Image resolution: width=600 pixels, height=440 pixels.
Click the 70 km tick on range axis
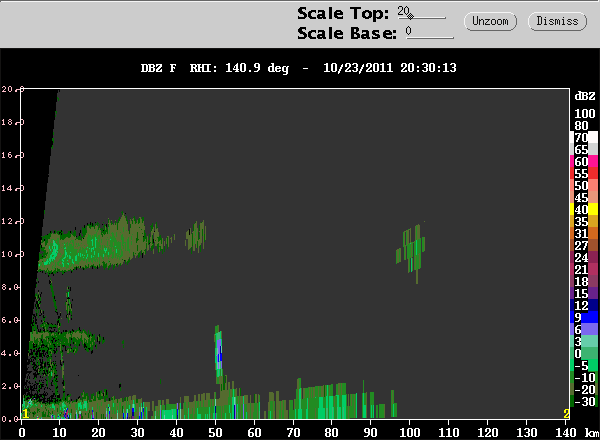293,433
